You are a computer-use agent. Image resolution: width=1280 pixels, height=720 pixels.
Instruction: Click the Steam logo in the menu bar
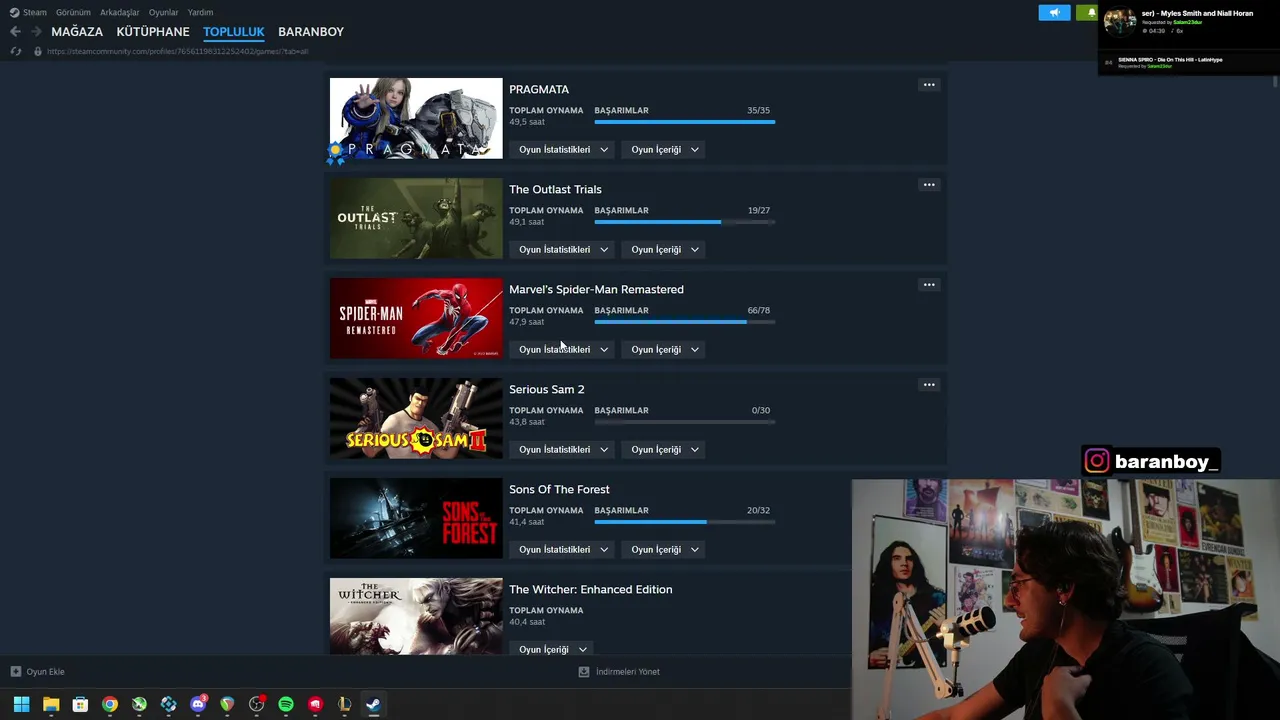pos(14,12)
